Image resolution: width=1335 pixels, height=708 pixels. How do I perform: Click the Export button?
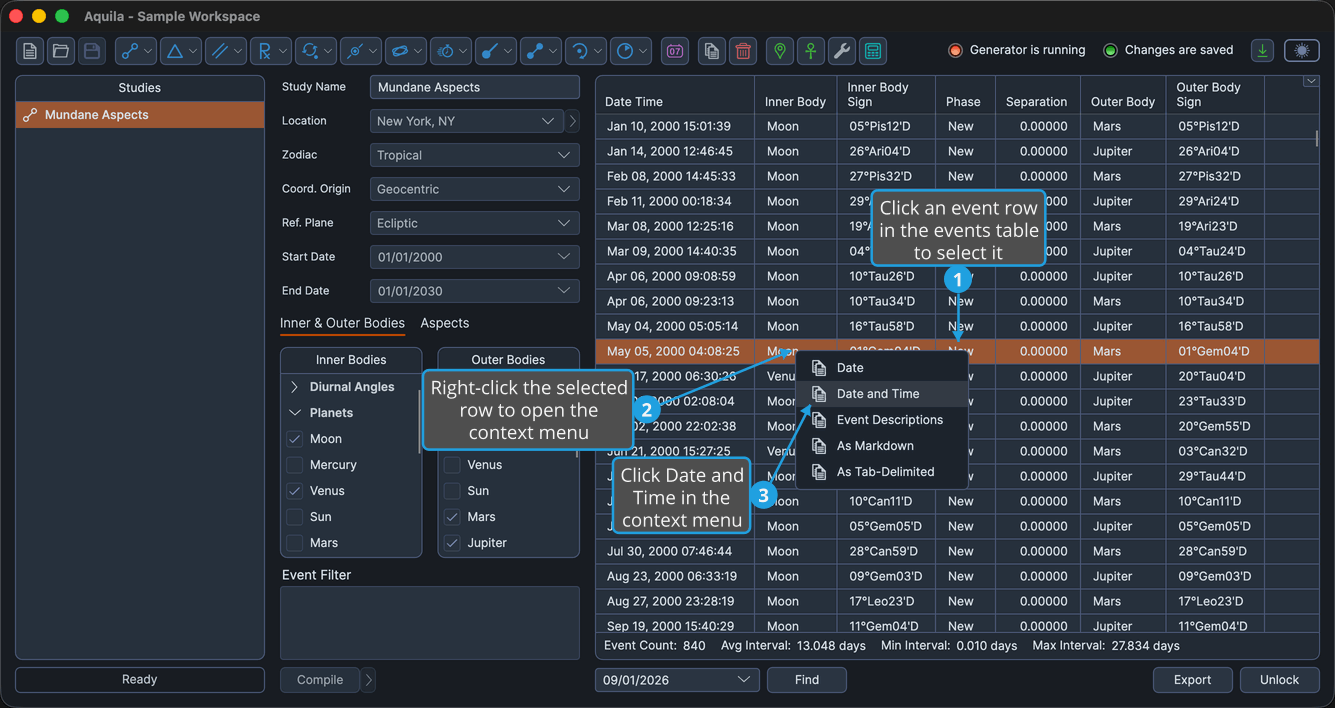tap(1192, 680)
